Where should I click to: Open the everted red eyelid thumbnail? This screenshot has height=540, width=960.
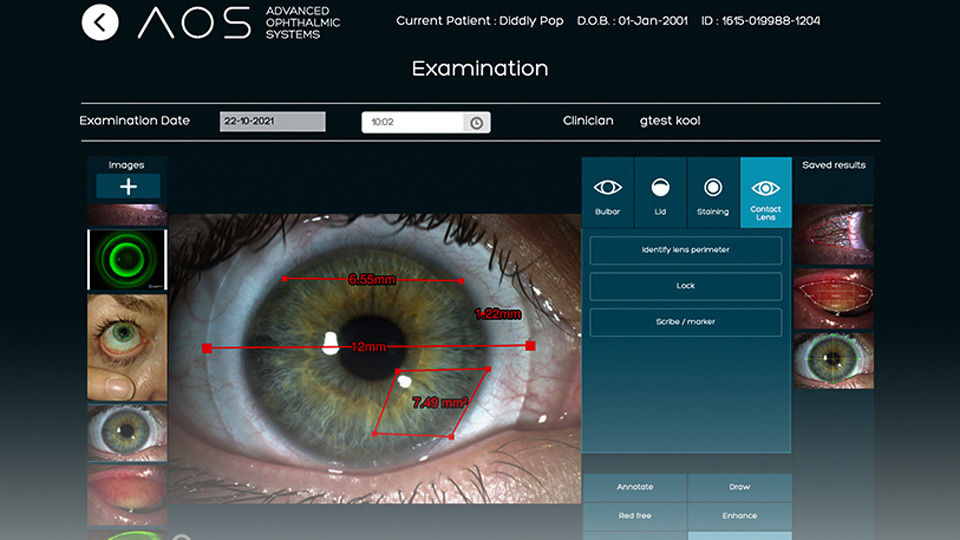[127, 495]
